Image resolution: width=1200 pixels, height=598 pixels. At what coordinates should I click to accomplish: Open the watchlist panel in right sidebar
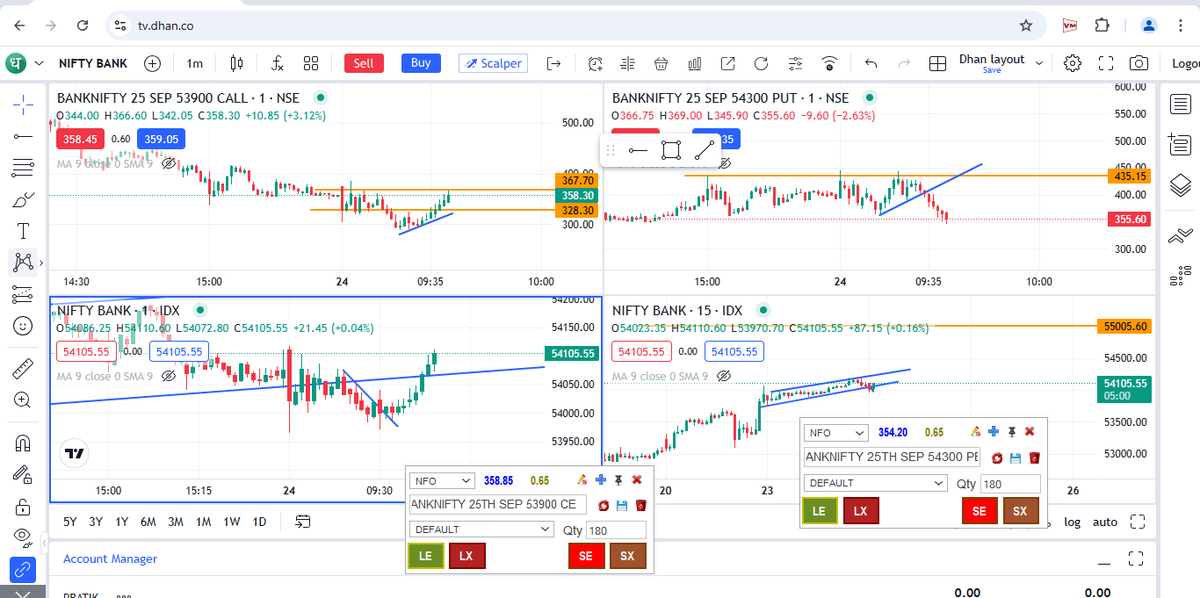[x=1180, y=104]
